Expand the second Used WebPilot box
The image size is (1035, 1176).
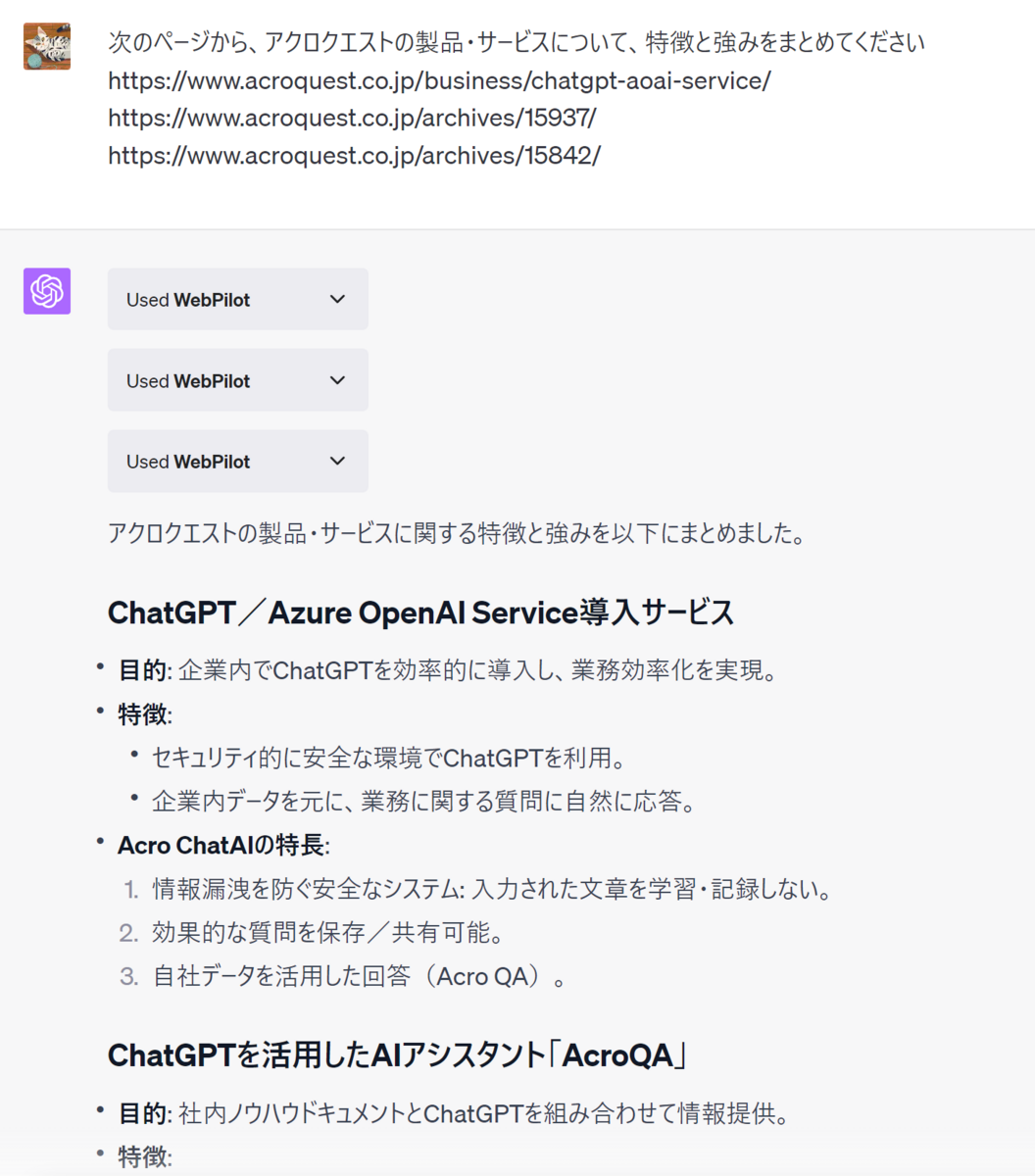(x=238, y=380)
